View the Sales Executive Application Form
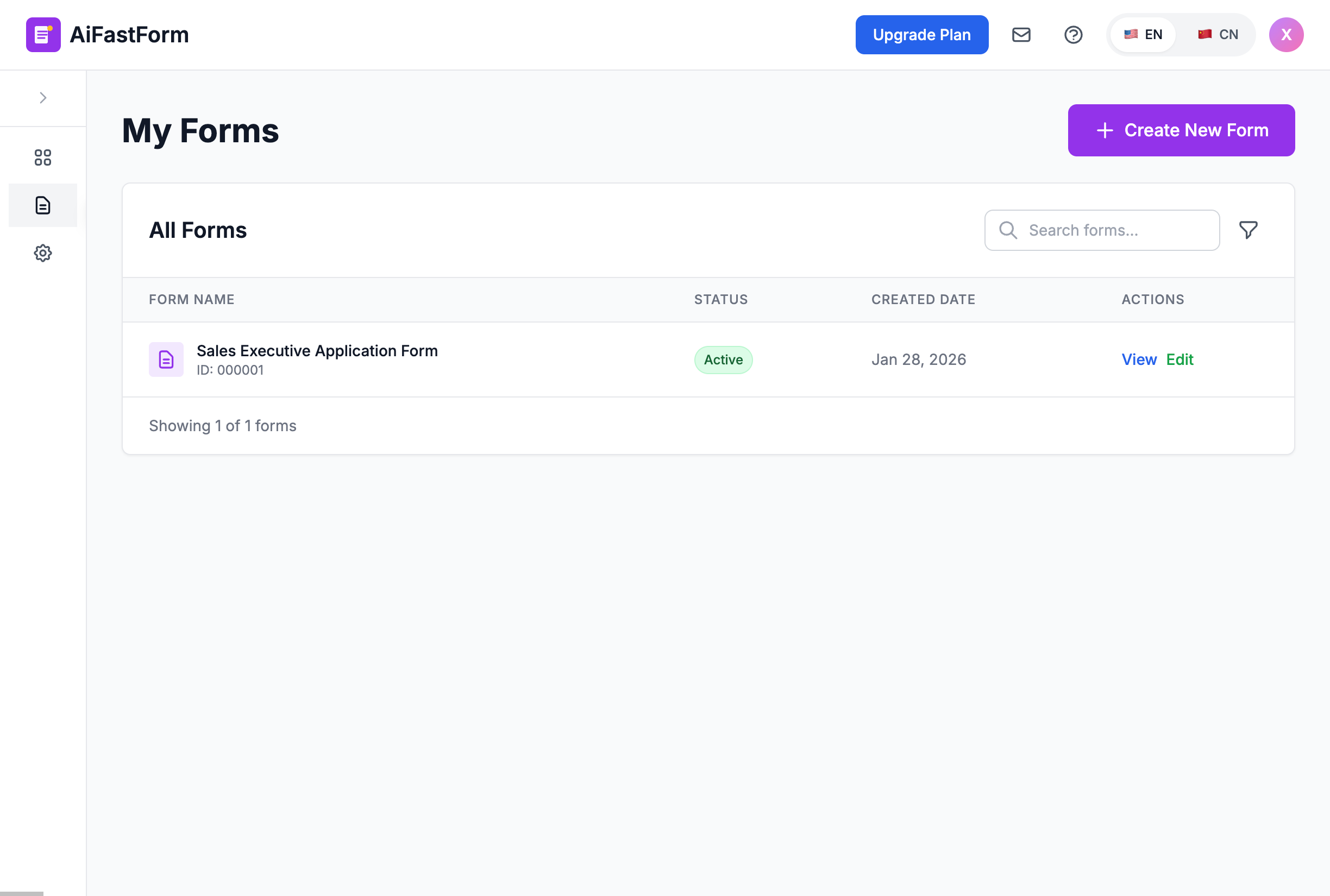This screenshot has width=1330, height=896. click(x=1139, y=359)
